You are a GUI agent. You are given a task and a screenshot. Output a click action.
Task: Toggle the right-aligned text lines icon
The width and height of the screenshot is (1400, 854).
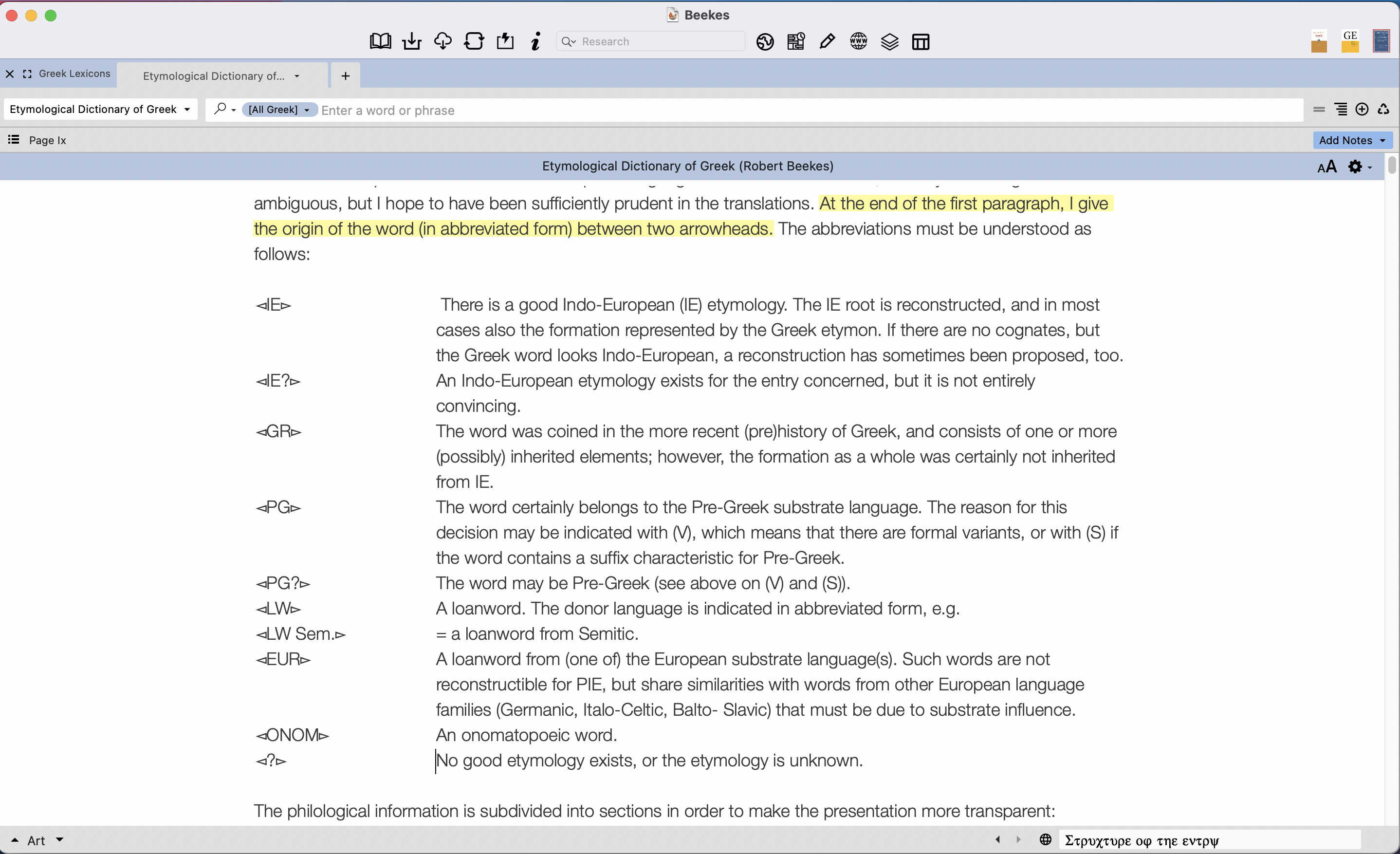pyautogui.click(x=1341, y=109)
